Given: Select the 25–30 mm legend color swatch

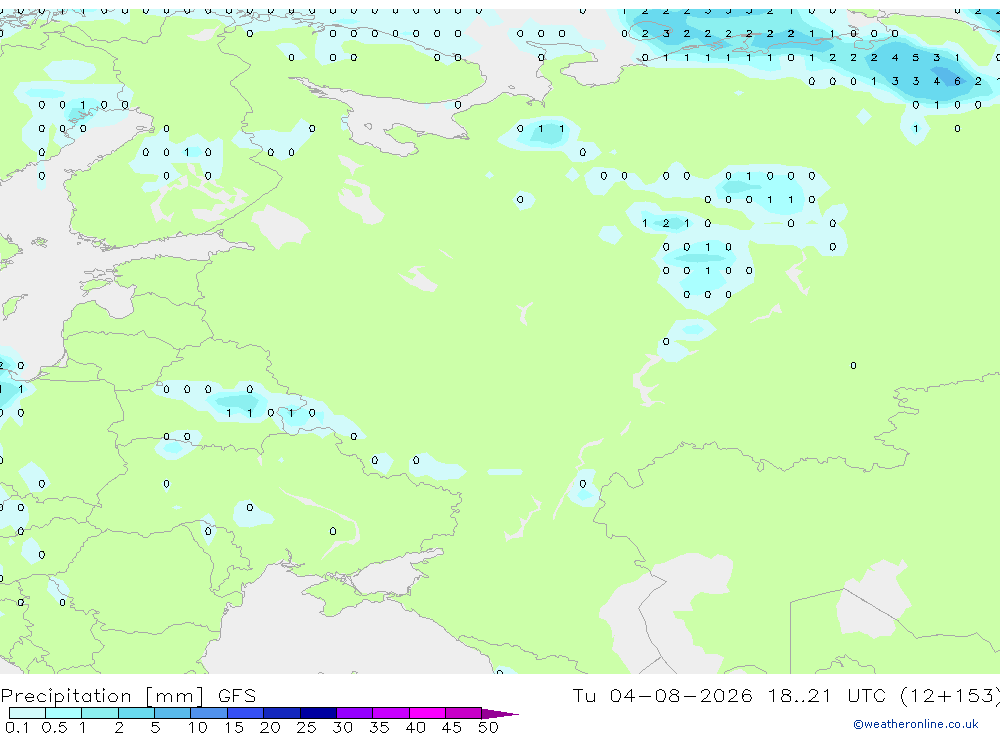Looking at the screenshot, I should (318, 713).
